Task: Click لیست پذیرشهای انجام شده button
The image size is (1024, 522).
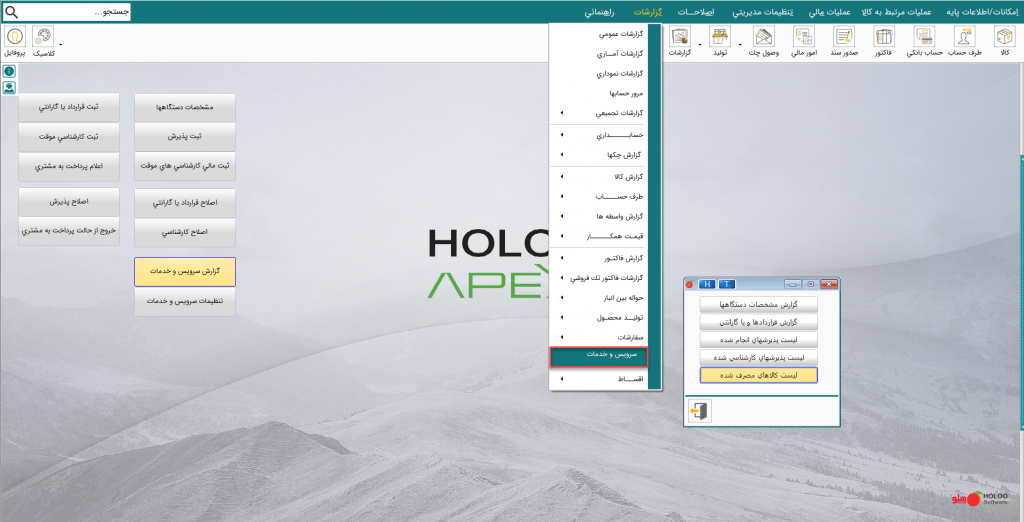Action: (x=758, y=340)
